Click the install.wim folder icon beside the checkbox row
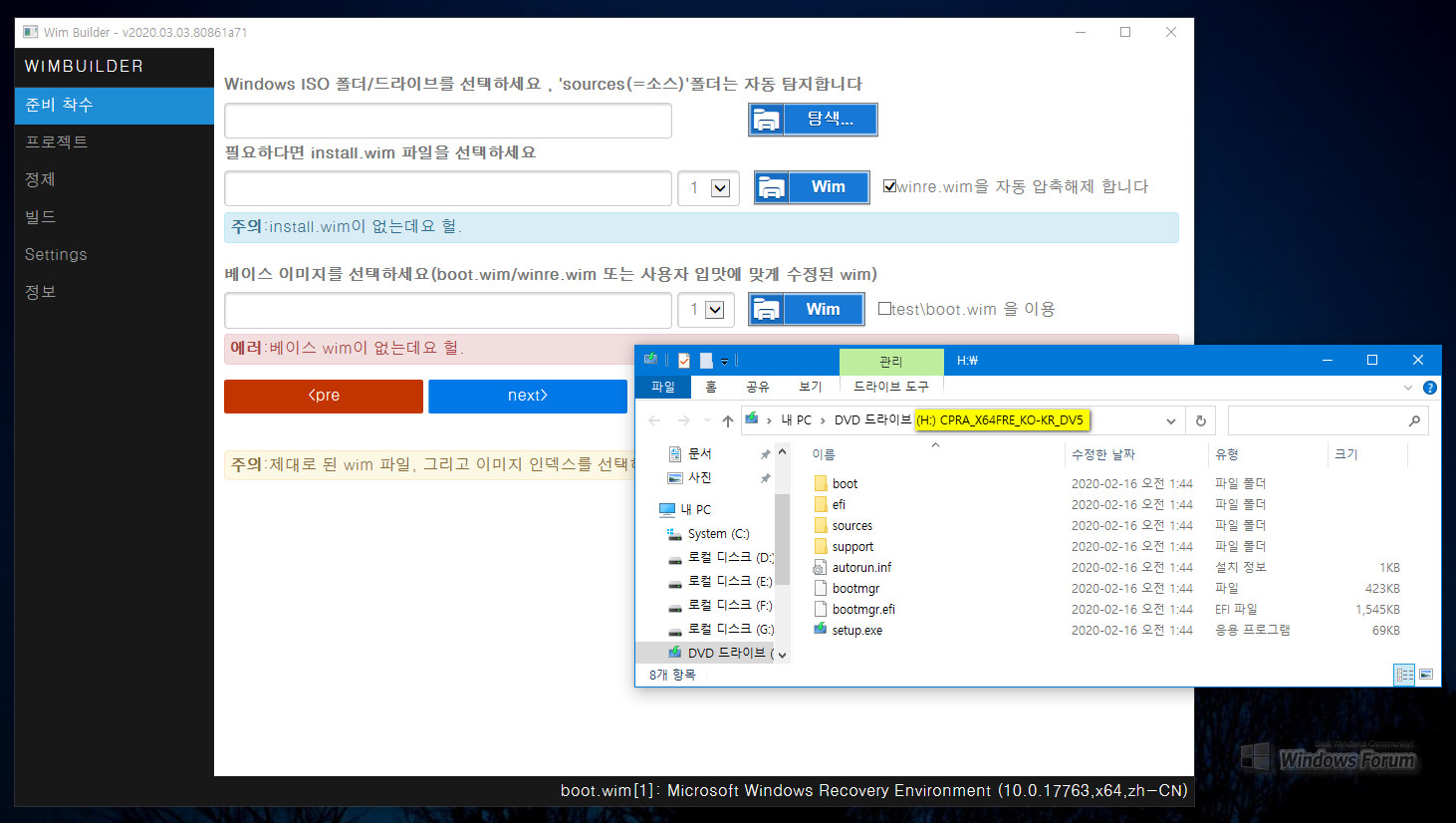 pos(772,187)
